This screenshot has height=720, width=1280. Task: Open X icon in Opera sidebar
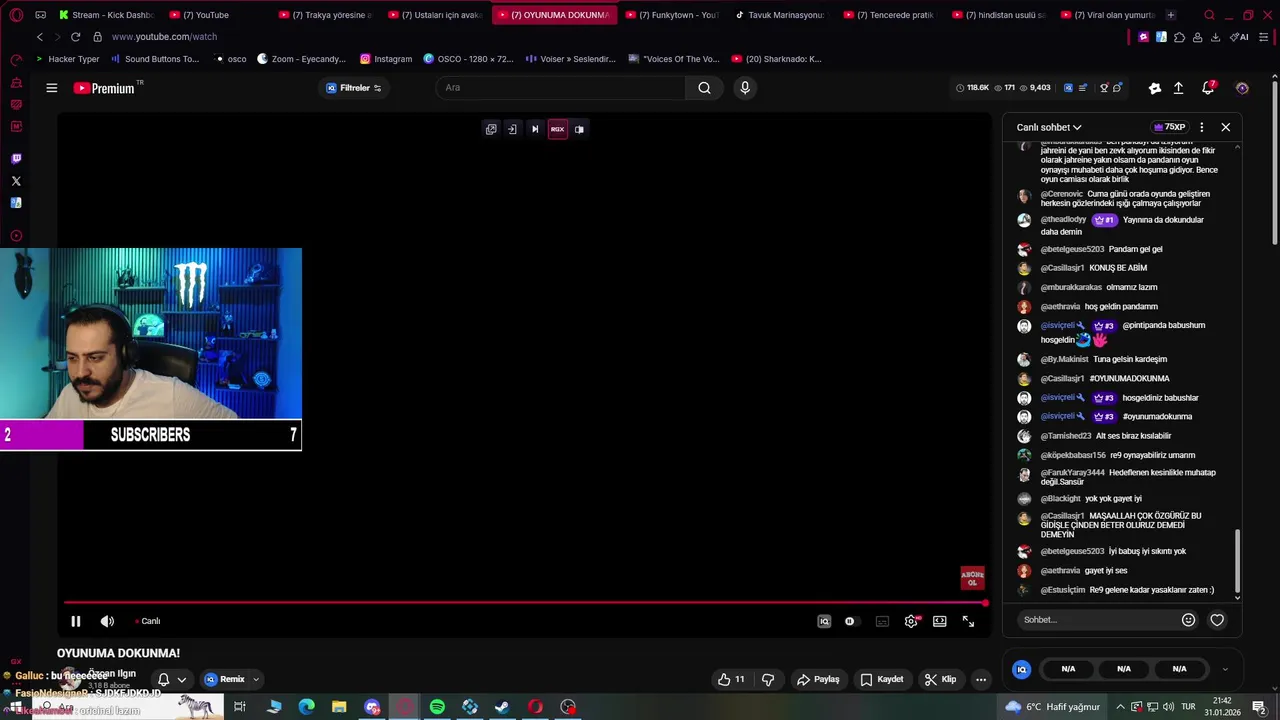point(16,181)
